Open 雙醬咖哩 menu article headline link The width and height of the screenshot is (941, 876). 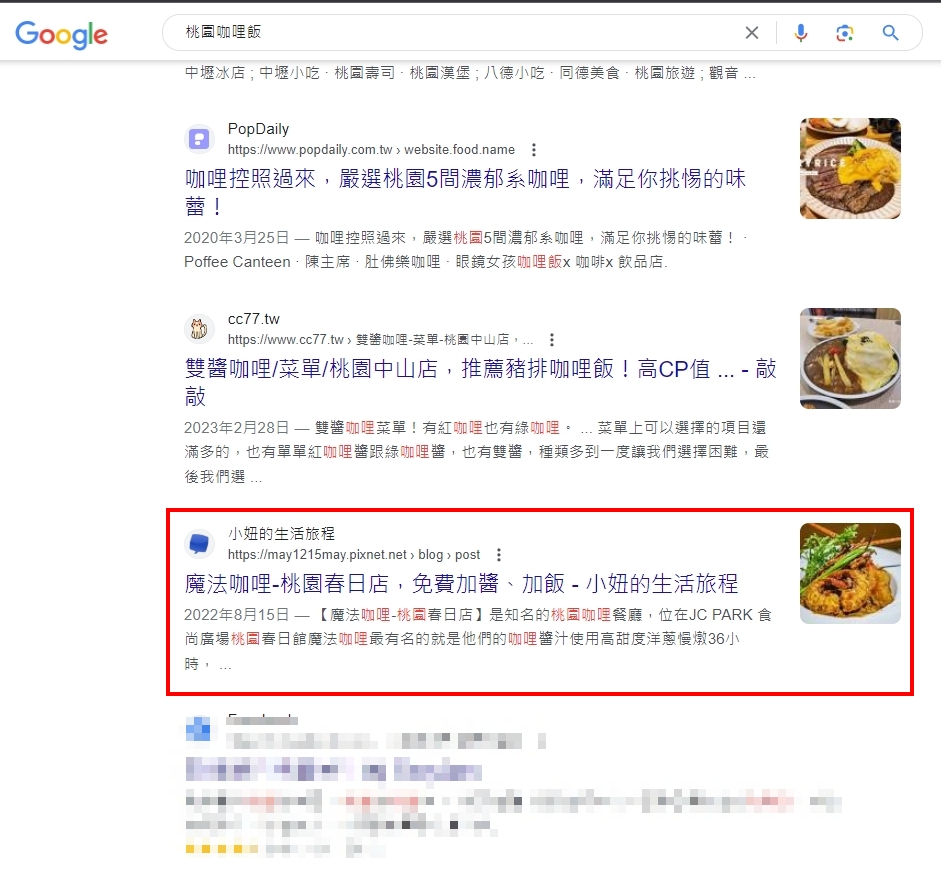480,382
